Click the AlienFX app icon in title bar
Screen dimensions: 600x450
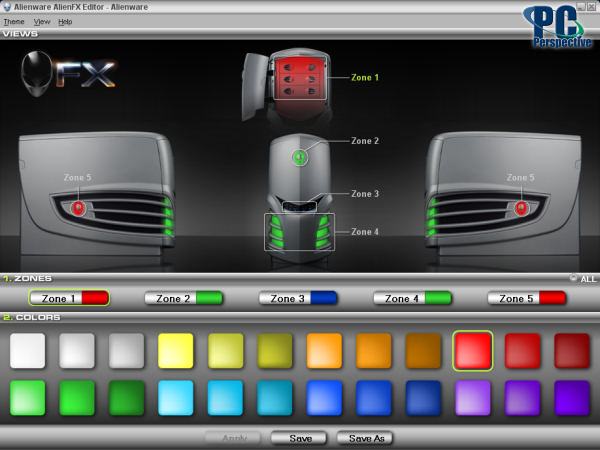[x=7, y=7]
